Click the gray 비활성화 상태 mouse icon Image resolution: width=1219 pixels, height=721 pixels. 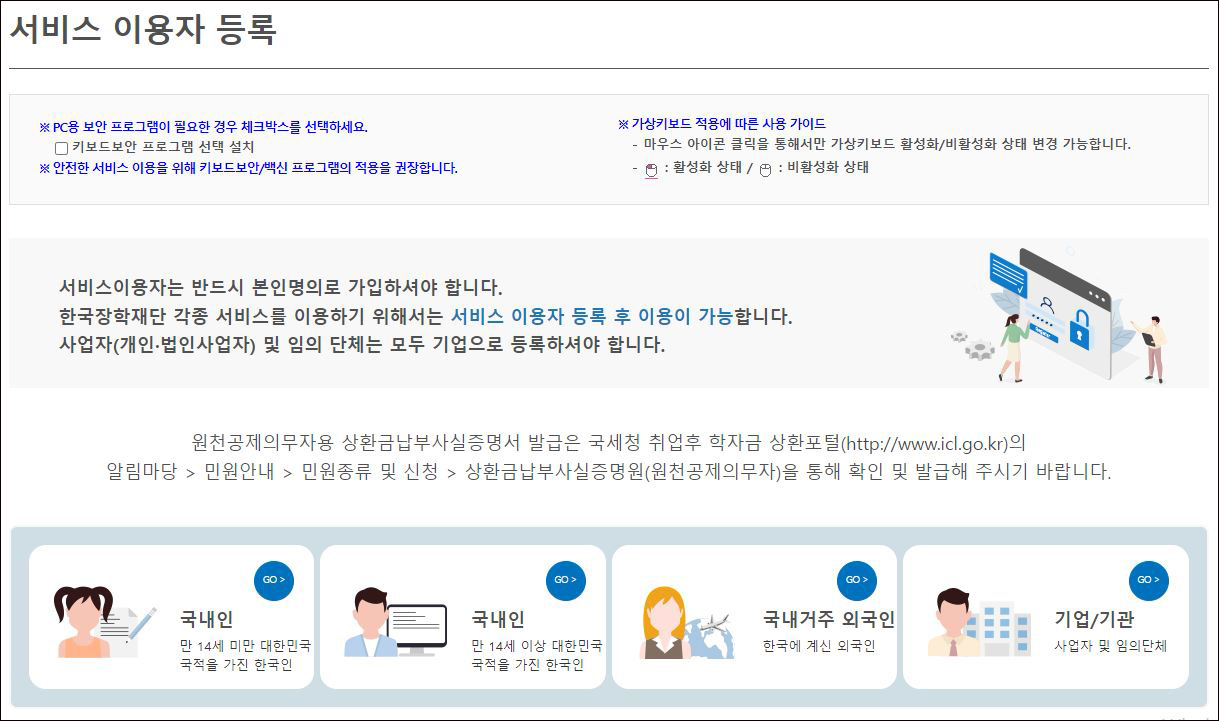[x=765, y=169]
